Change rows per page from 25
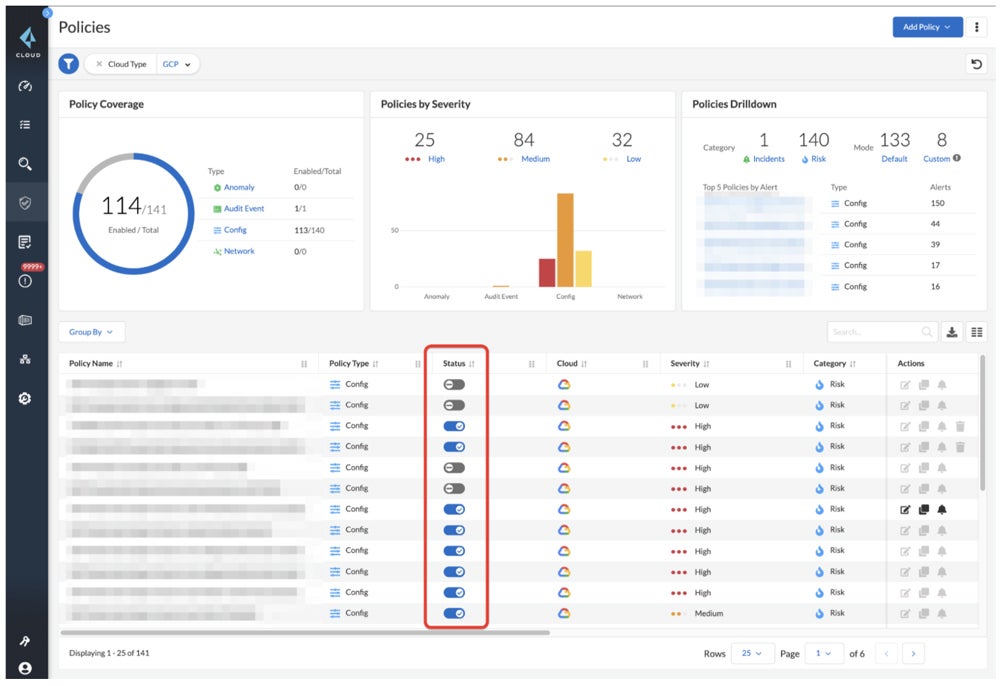Image resolution: width=1000 pixels, height=686 pixels. [x=751, y=653]
